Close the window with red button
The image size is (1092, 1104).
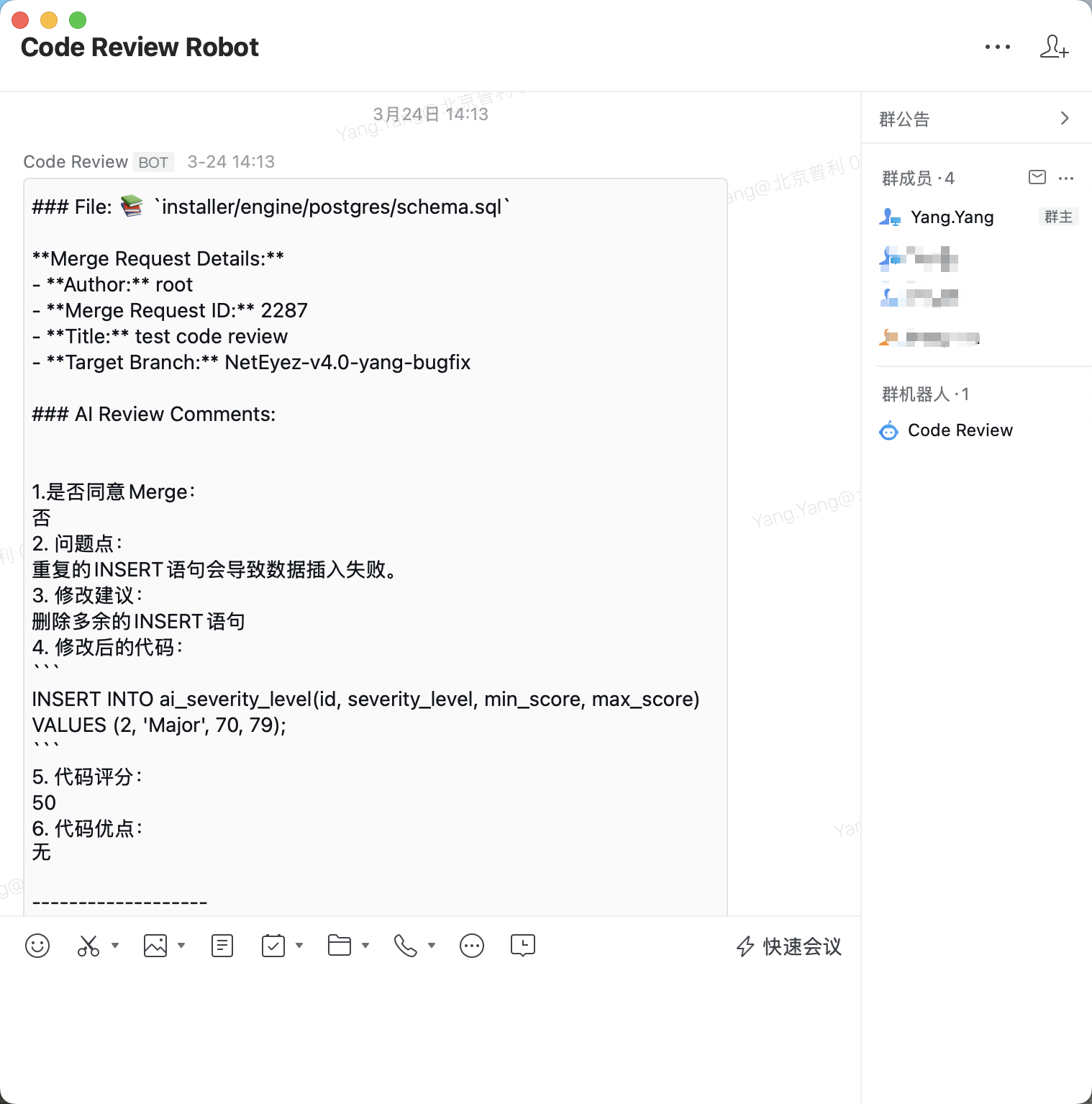pyautogui.click(x=20, y=19)
